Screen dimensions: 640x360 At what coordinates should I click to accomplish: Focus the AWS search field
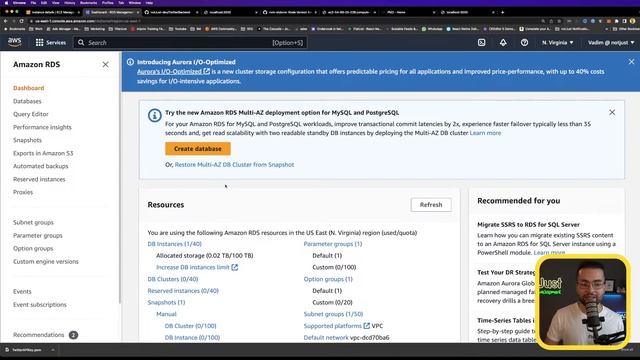(190, 42)
